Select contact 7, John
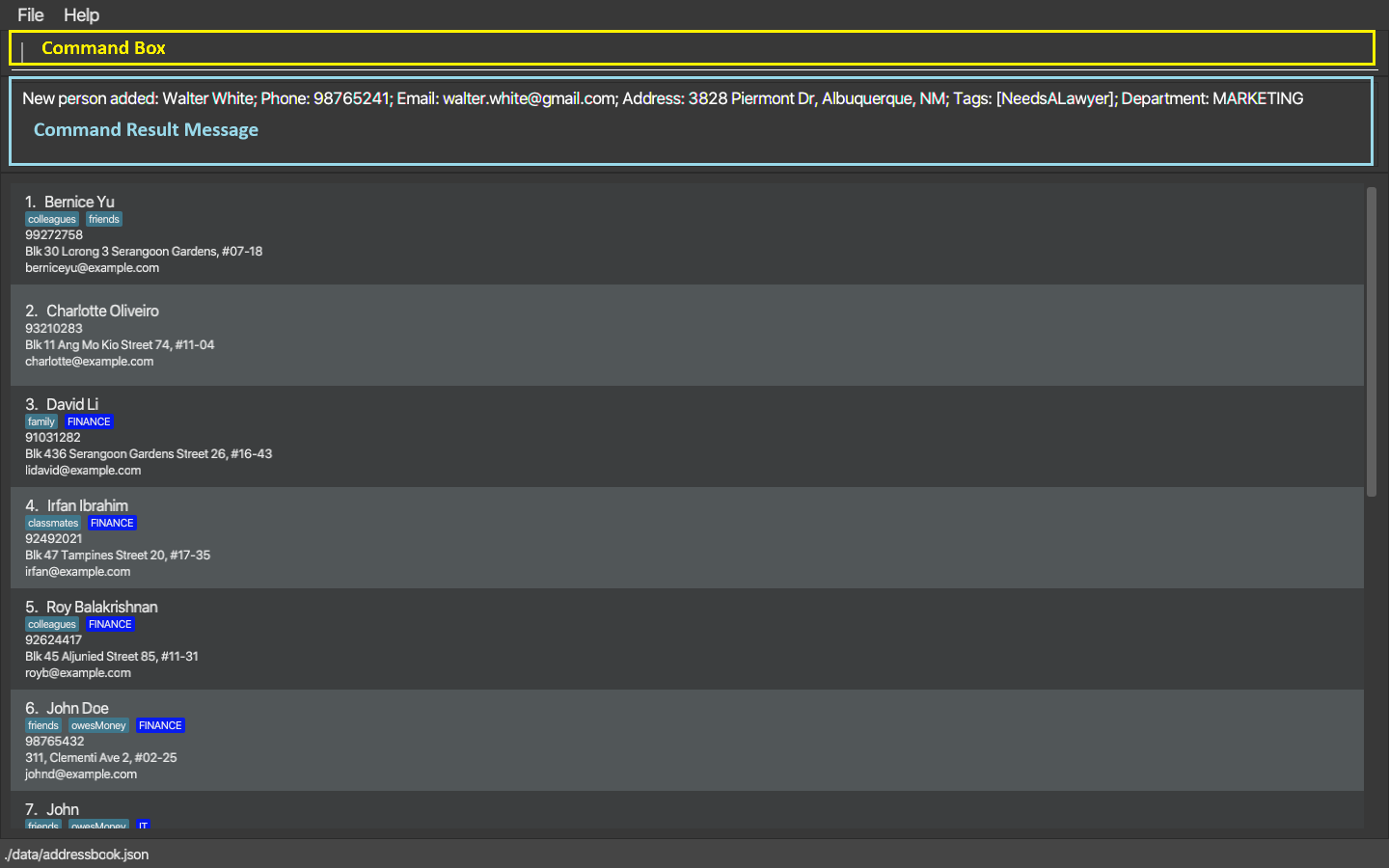The image size is (1389, 868). point(63,809)
